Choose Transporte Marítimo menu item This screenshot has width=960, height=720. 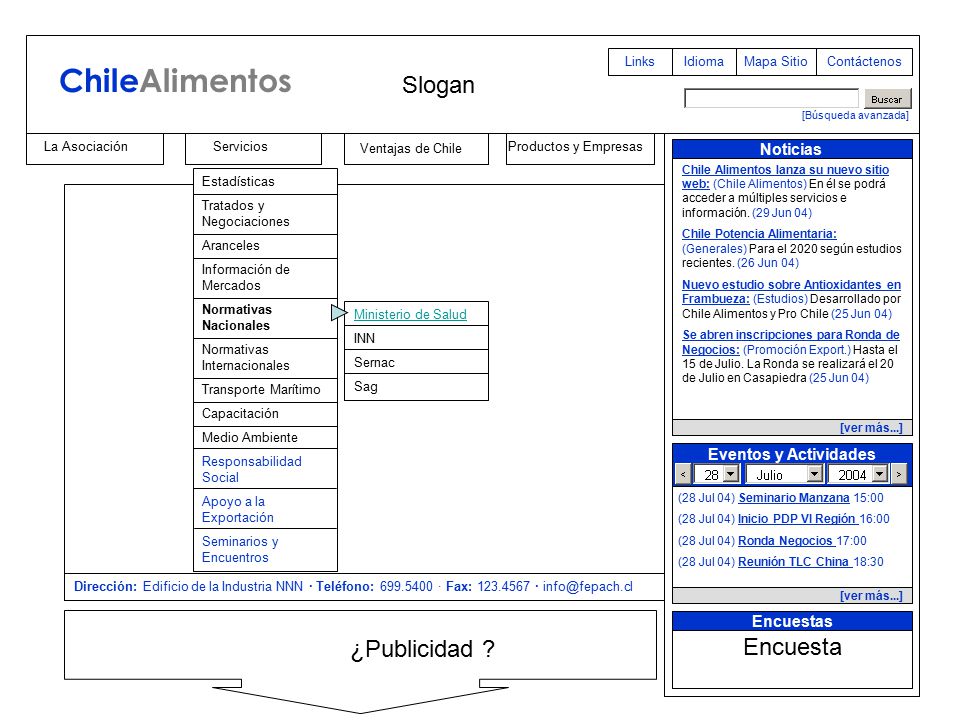pyautogui.click(x=265, y=390)
